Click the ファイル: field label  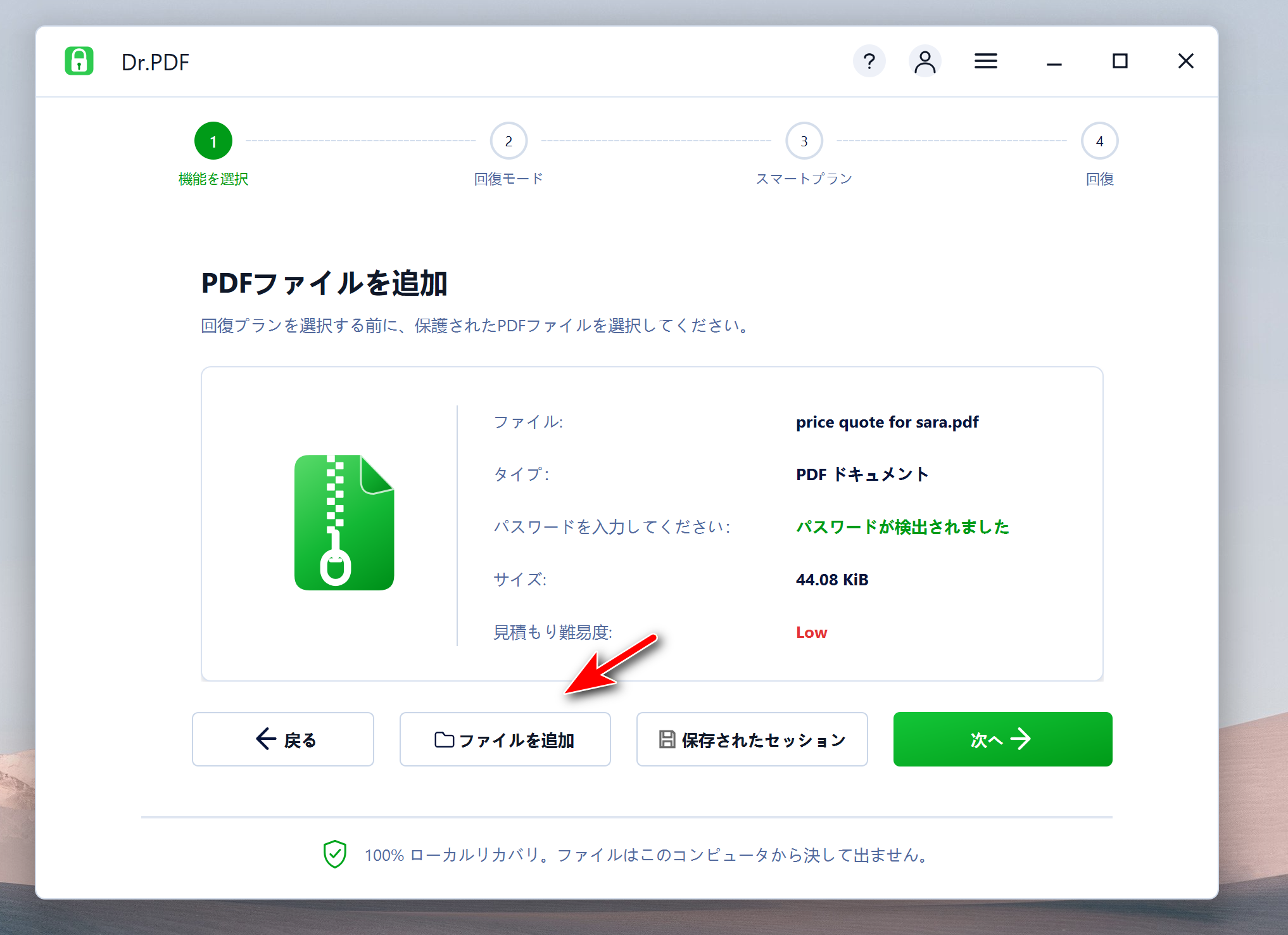[528, 422]
